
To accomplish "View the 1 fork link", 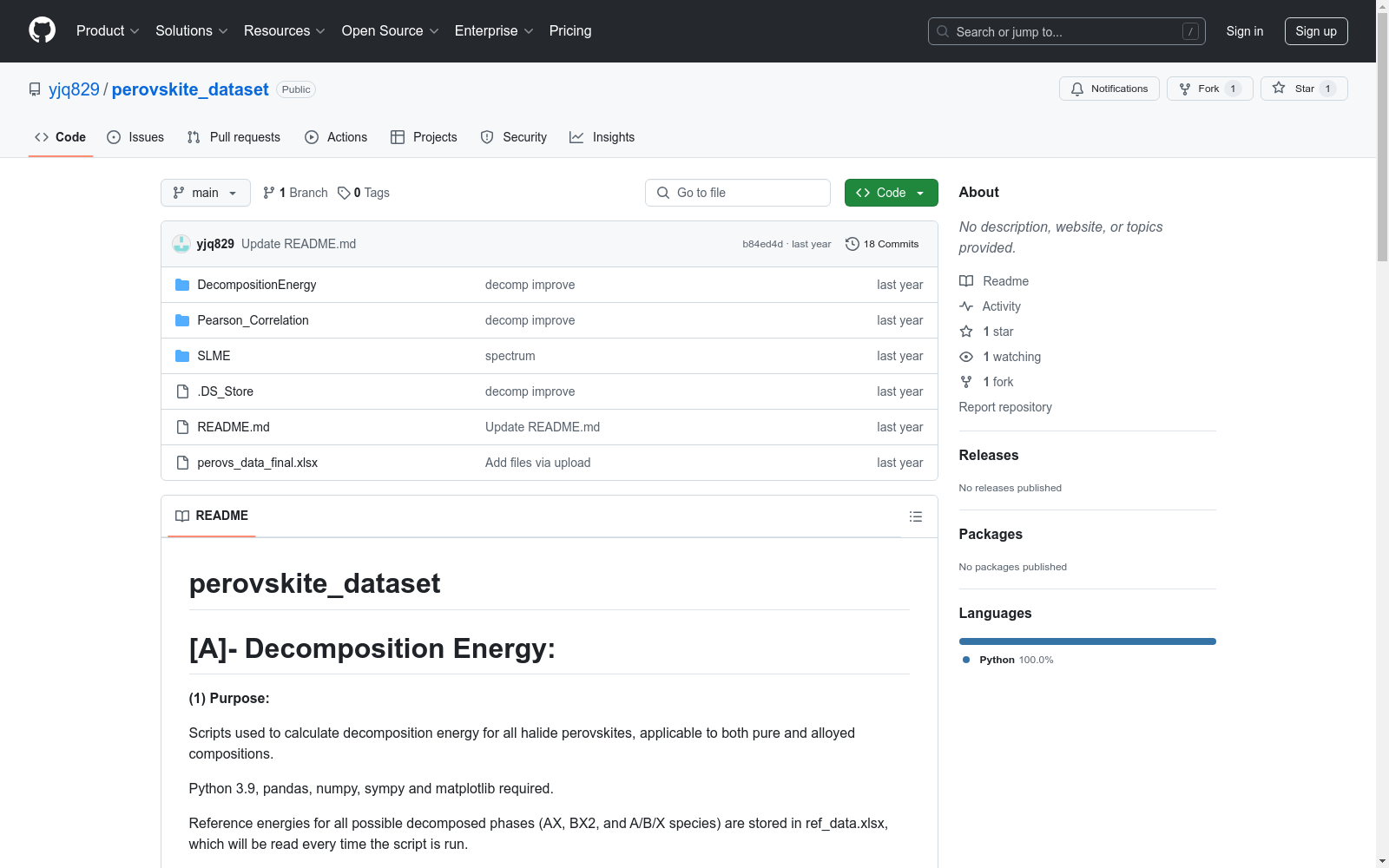I will [x=986, y=382].
